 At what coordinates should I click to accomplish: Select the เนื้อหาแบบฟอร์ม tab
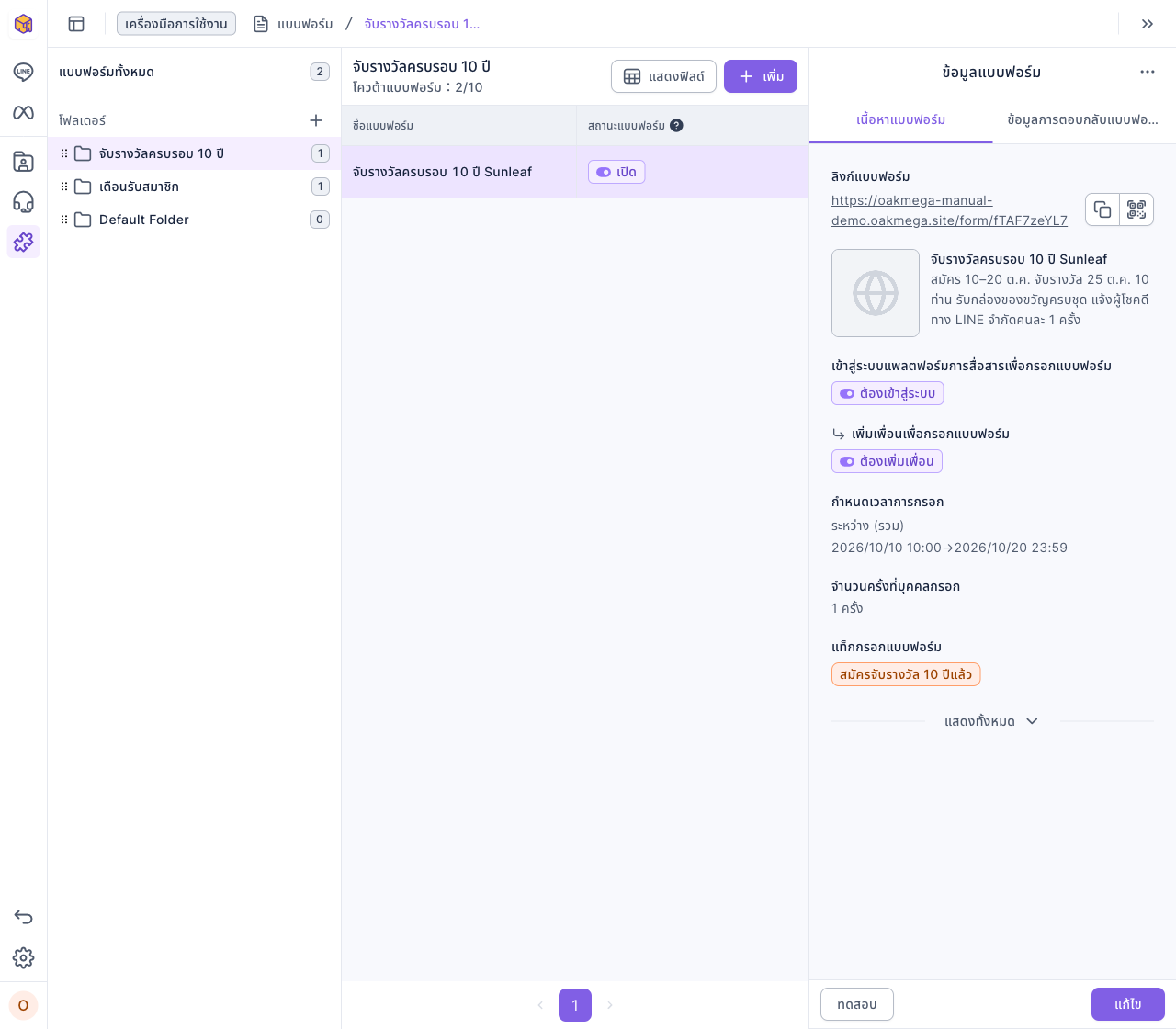pos(900,119)
